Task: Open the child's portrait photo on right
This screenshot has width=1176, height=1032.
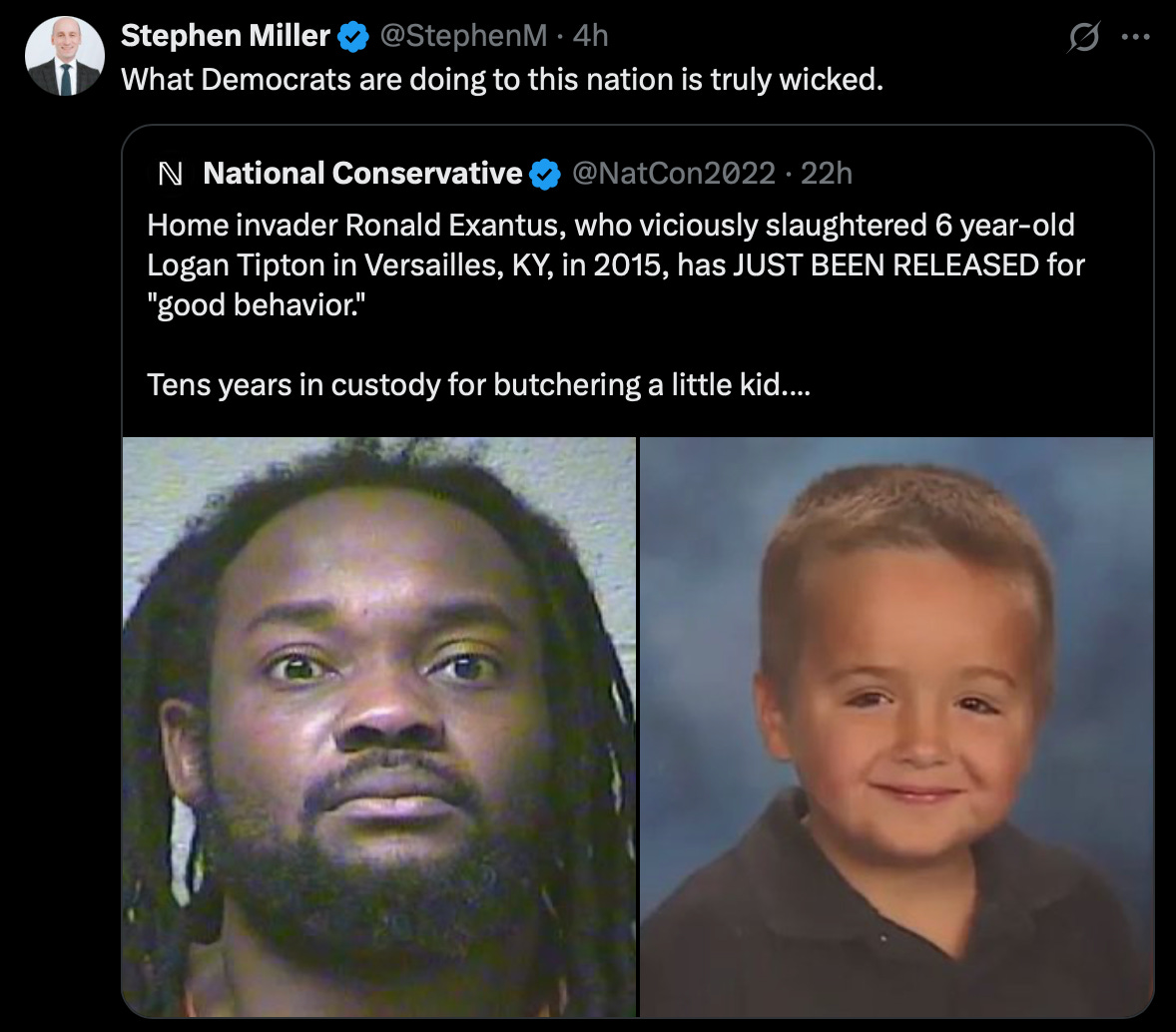Action: click(896, 727)
